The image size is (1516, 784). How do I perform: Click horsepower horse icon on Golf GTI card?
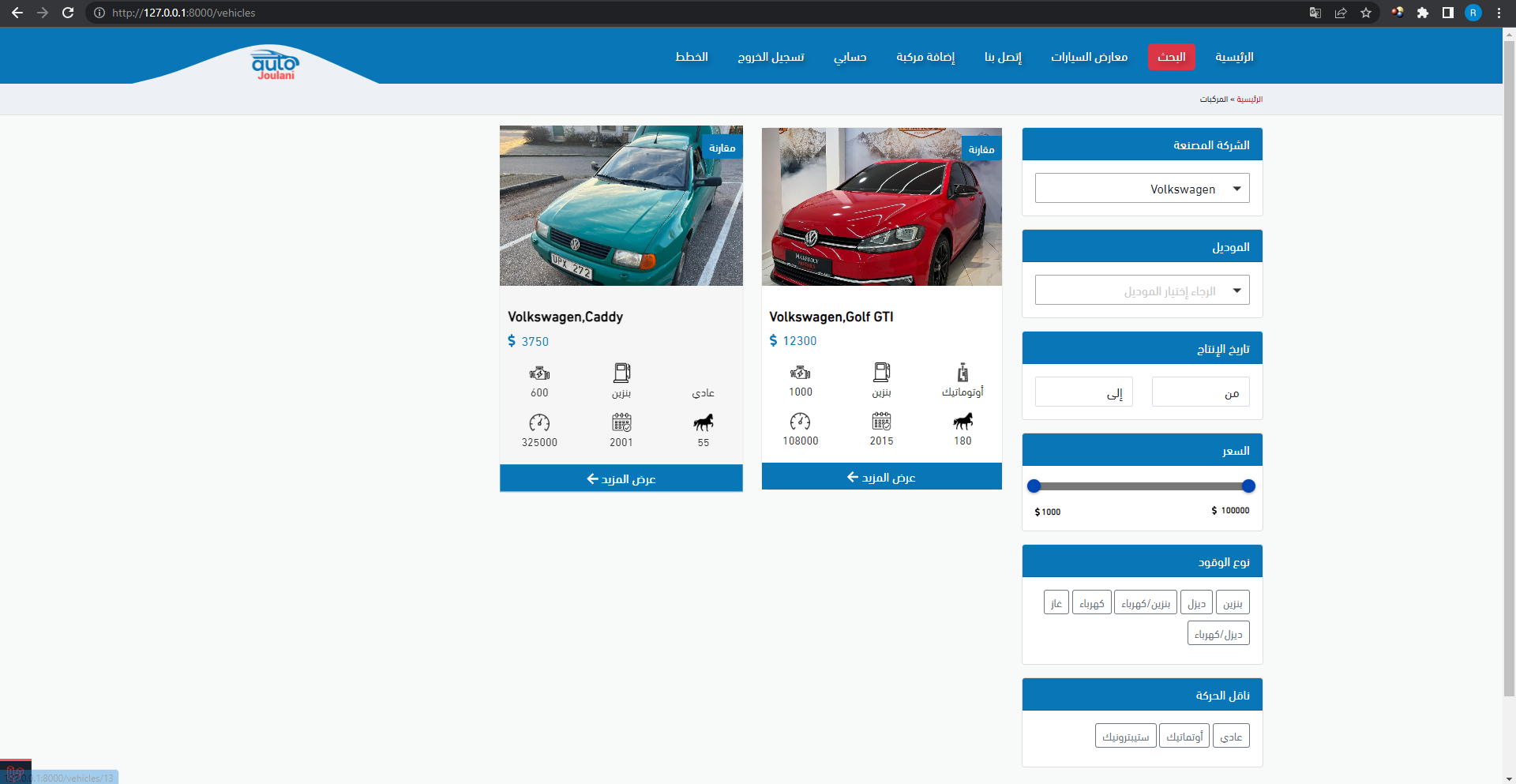click(963, 422)
